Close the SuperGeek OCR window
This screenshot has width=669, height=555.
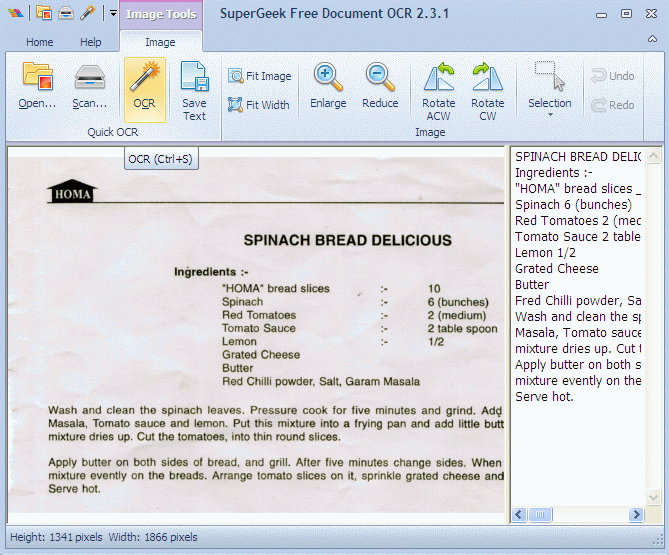click(x=652, y=14)
